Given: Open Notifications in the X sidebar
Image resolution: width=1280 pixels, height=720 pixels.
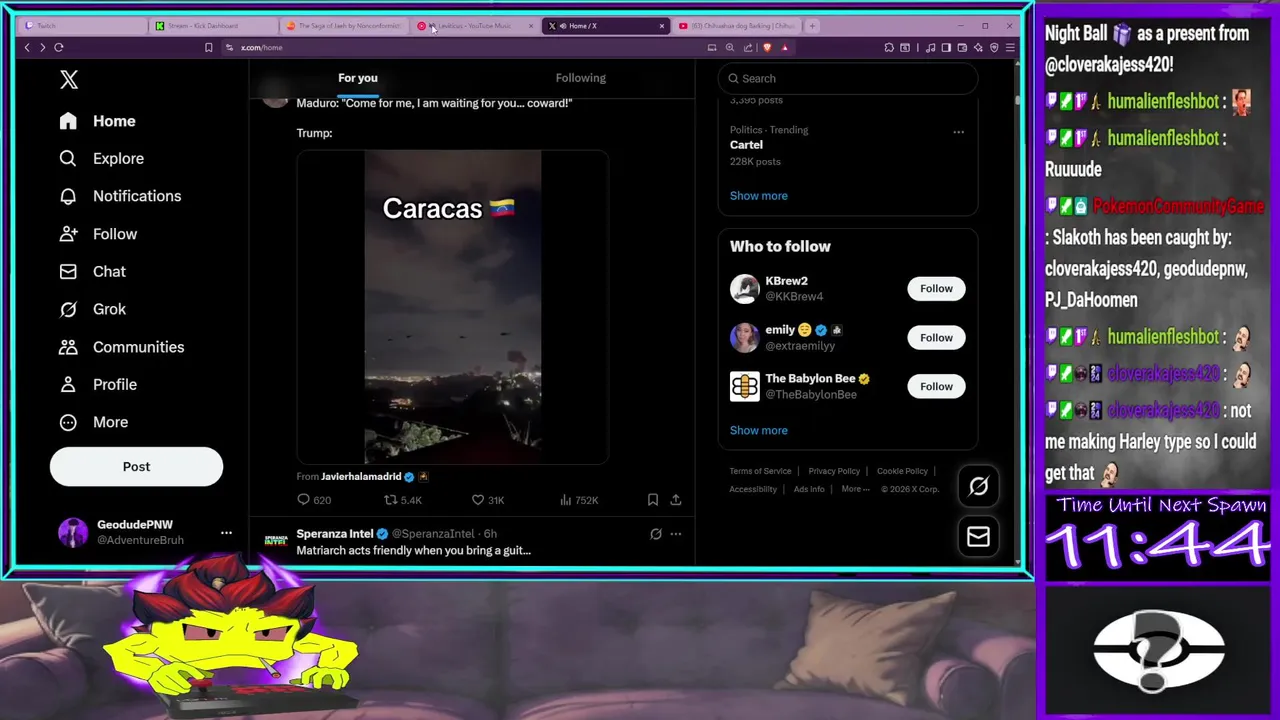Looking at the screenshot, I should (x=120, y=196).
